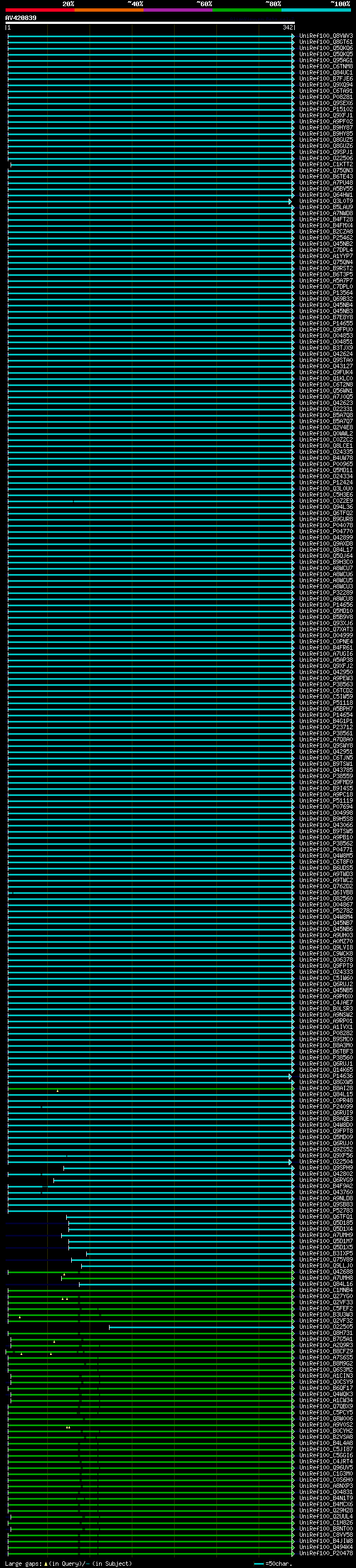The width and height of the screenshot is (356, 1568).
Task: Open hit UniRef100_P04770
Action: [x=325, y=531]
